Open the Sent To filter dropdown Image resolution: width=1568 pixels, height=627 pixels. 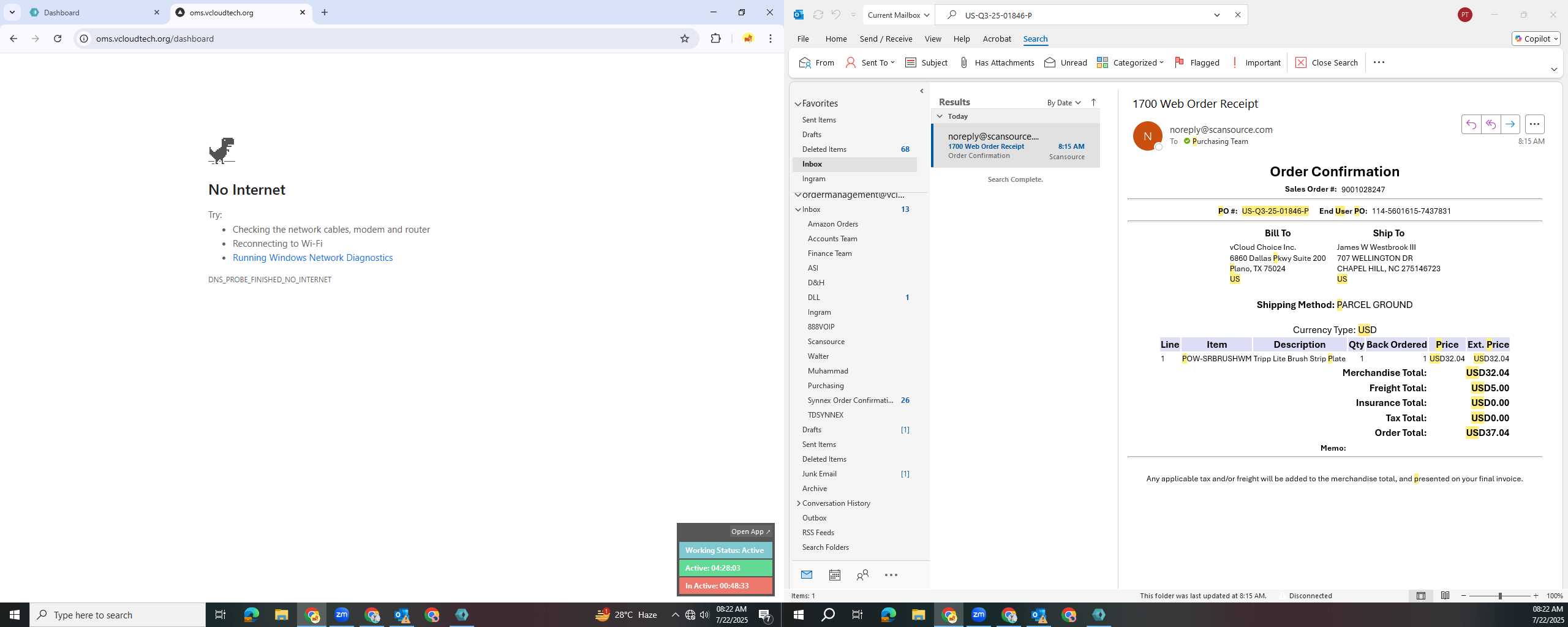click(x=870, y=62)
